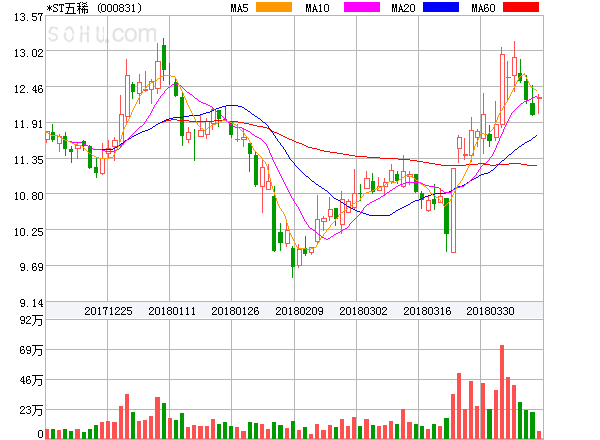Click the MA60 legend label
This screenshot has width=600, height=440.
pos(483,8)
